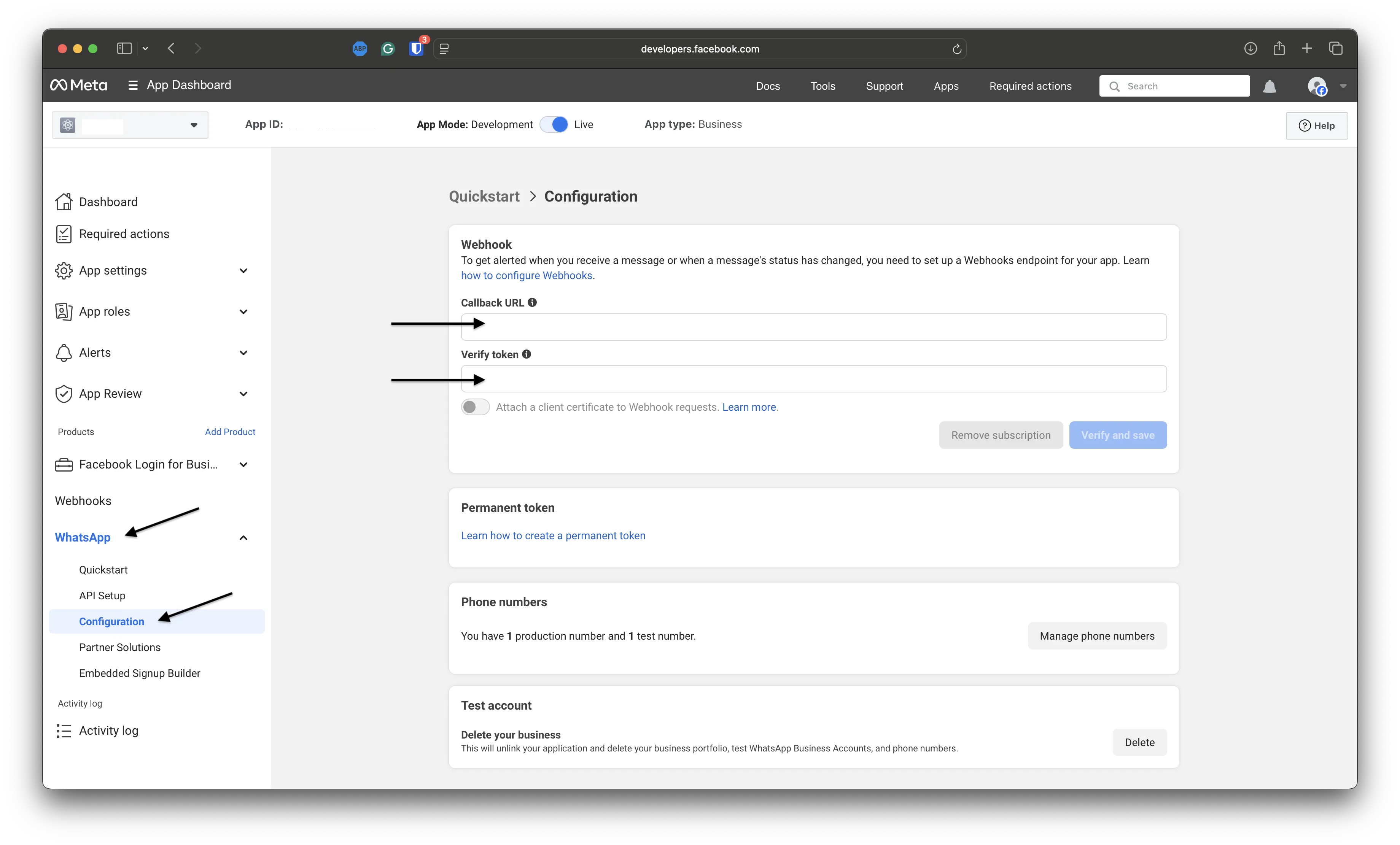Open the Webhooks product page
Image resolution: width=1400 pixels, height=845 pixels.
coord(83,501)
